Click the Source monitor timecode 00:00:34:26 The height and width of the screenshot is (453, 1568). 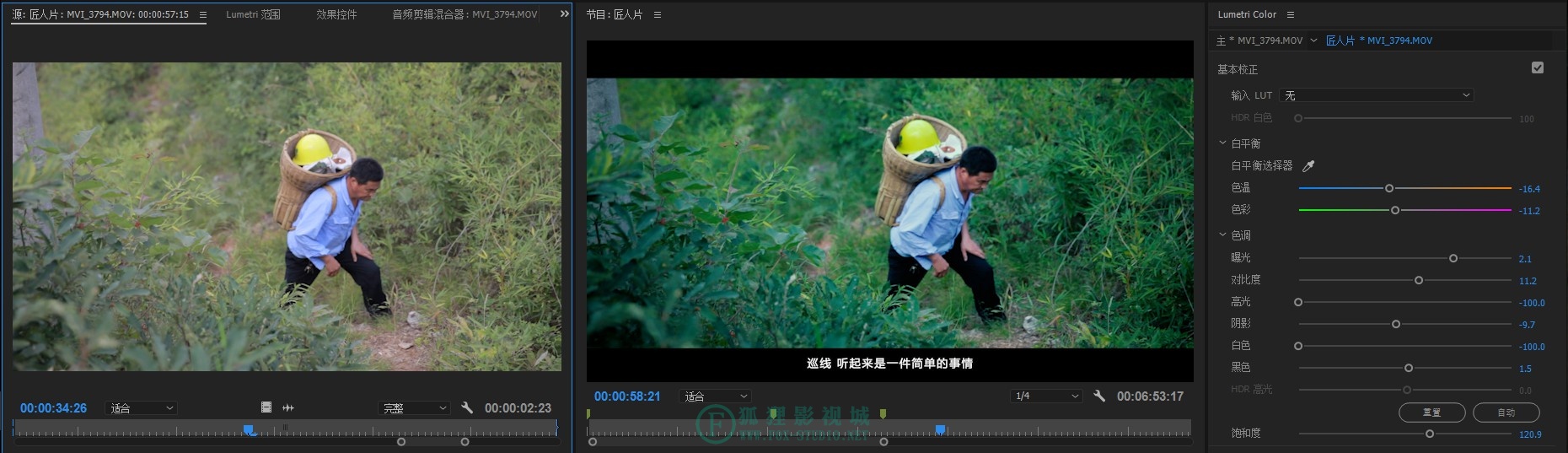53,407
